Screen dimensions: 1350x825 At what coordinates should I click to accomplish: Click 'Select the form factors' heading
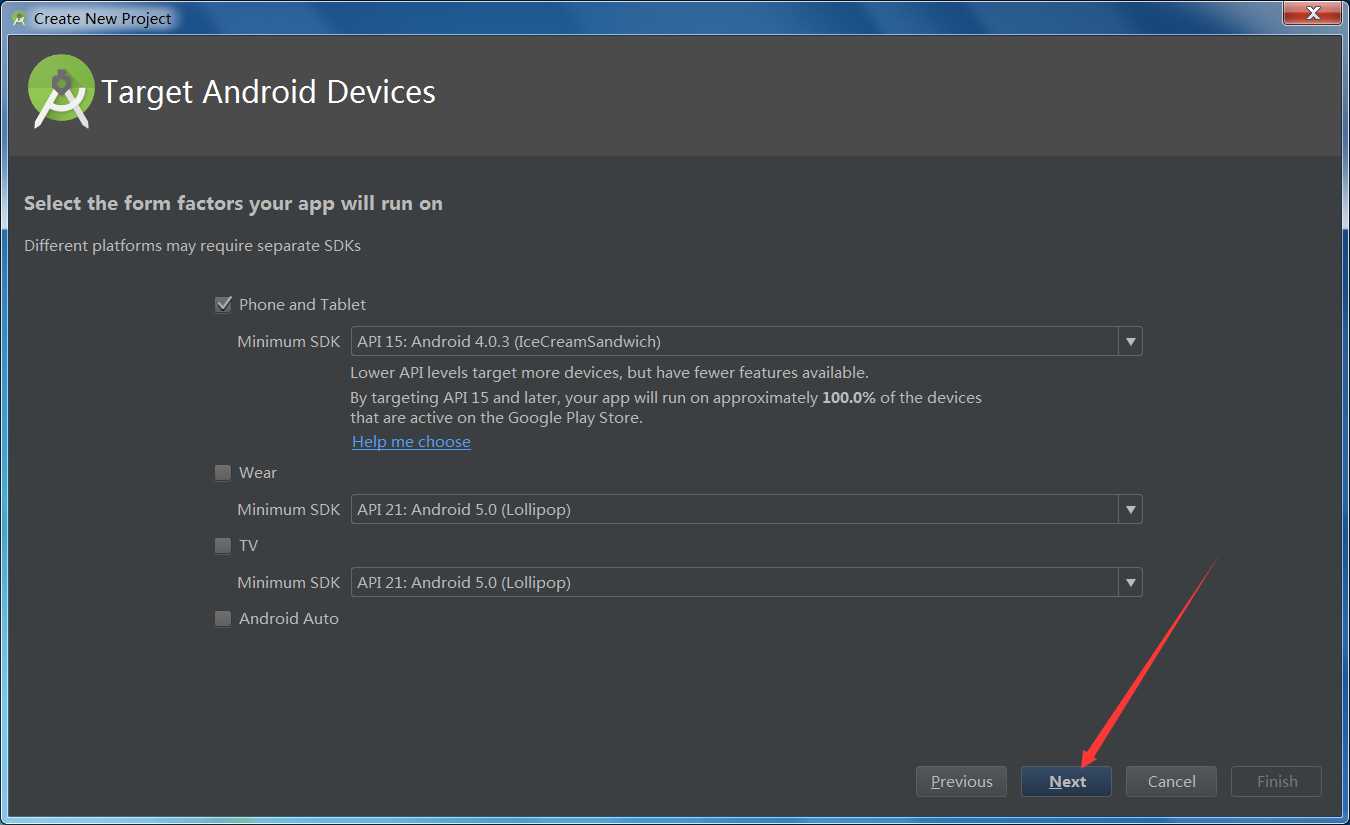233,203
